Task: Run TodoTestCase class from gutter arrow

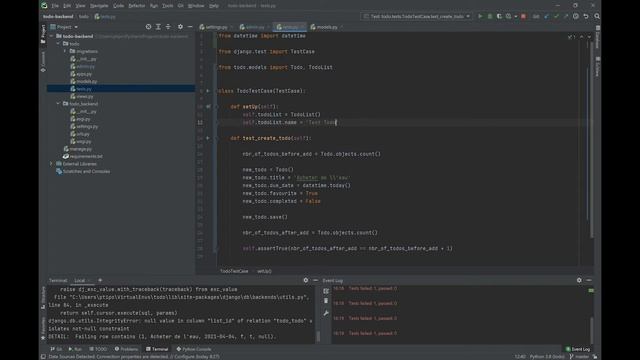Action: [208, 91]
